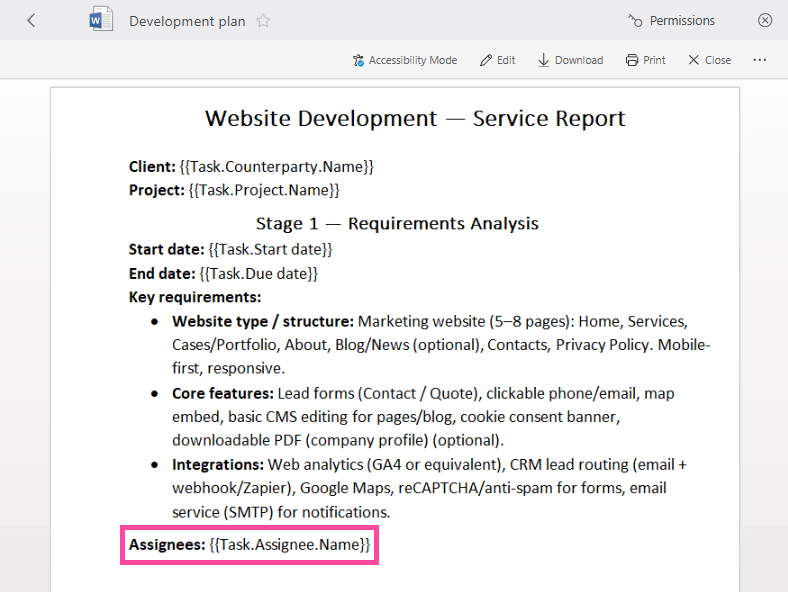Click the Development plan file name
The width and height of the screenshot is (788, 592).
(187, 21)
